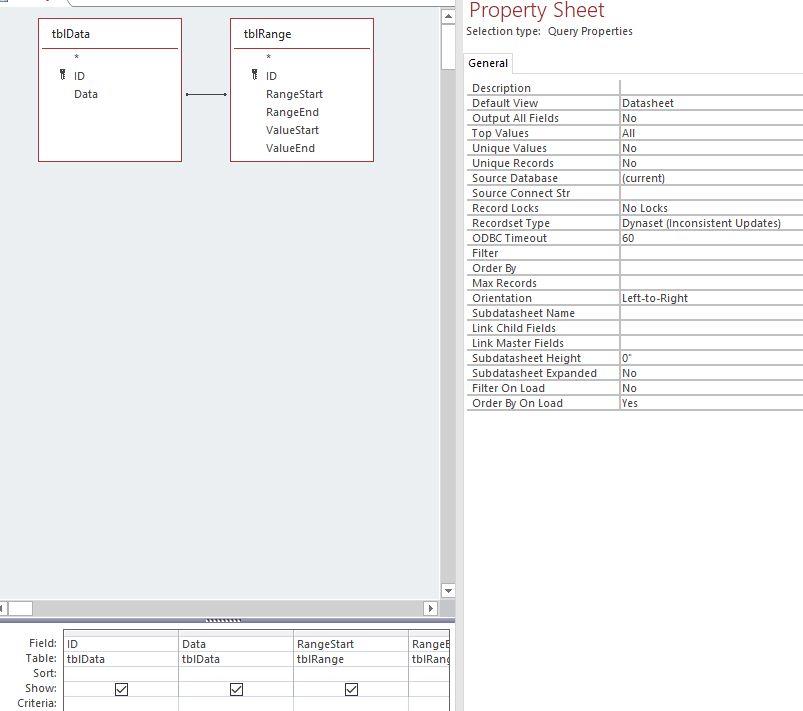Select the ID field in tblData
The height and width of the screenshot is (711, 803).
click(79, 76)
